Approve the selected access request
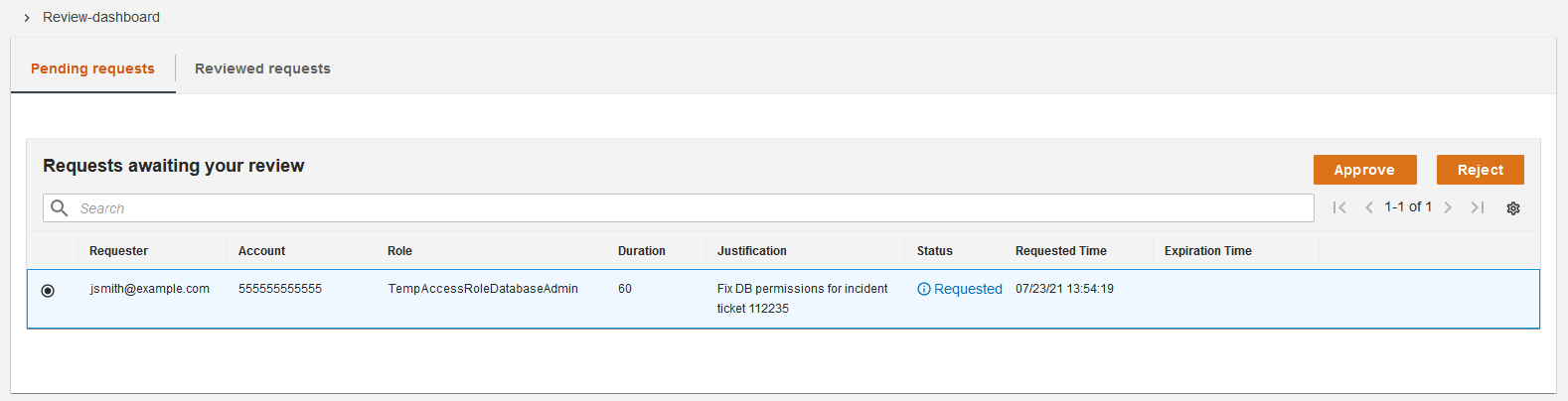This screenshot has height=401, width=1568. (x=1364, y=170)
